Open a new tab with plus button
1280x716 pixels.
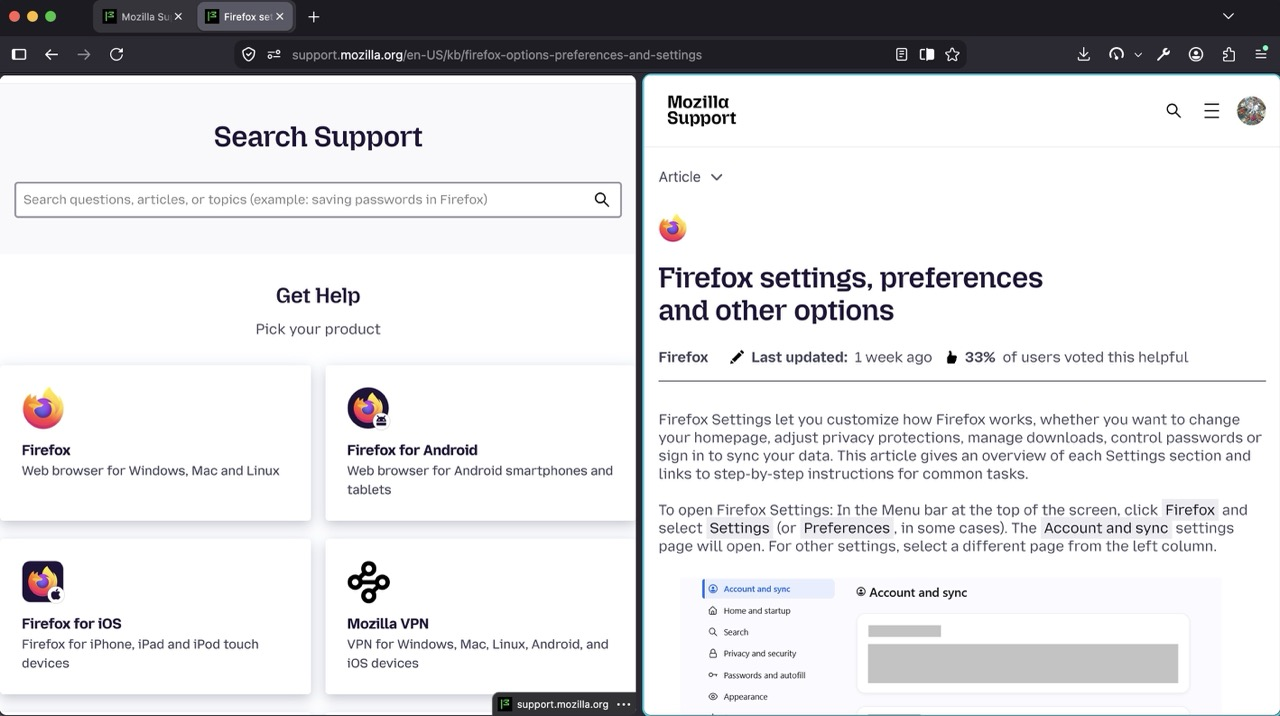coord(314,17)
